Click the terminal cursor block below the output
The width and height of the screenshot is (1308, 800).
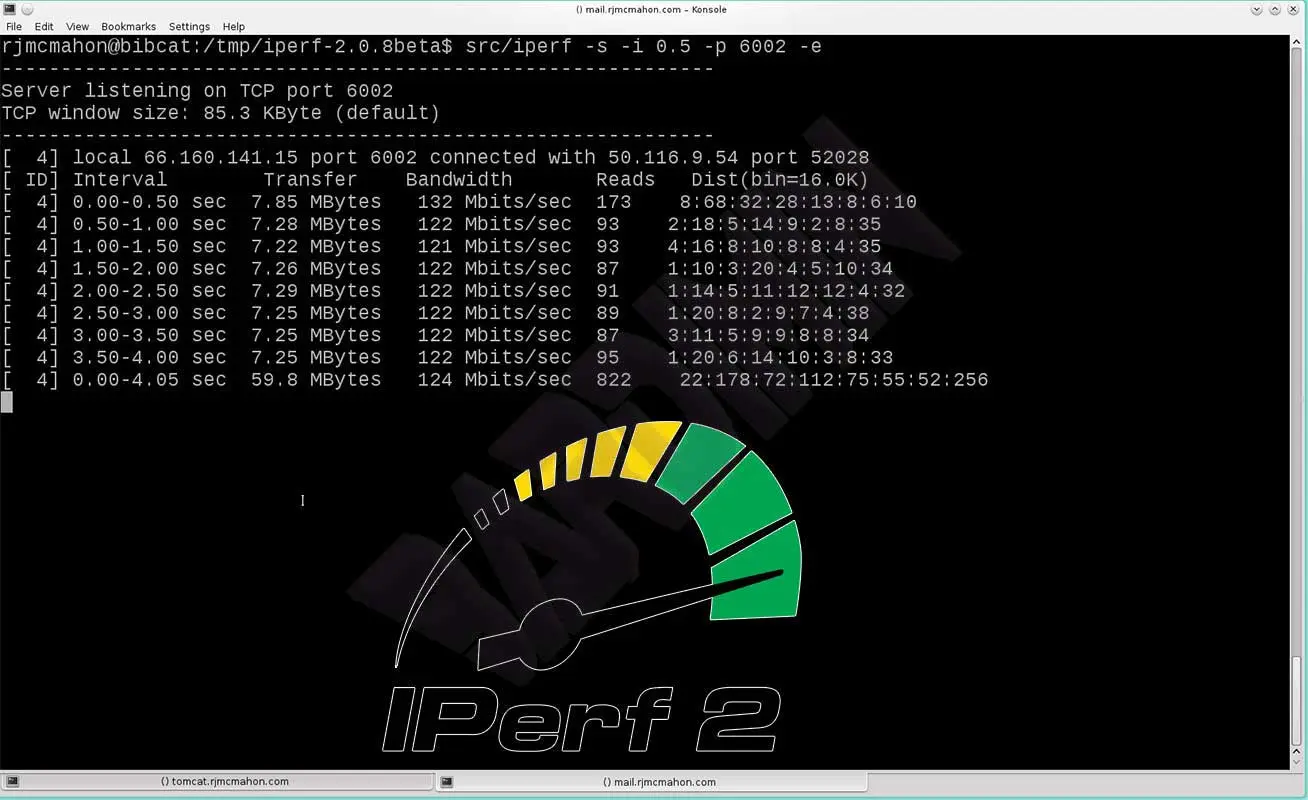(7, 402)
